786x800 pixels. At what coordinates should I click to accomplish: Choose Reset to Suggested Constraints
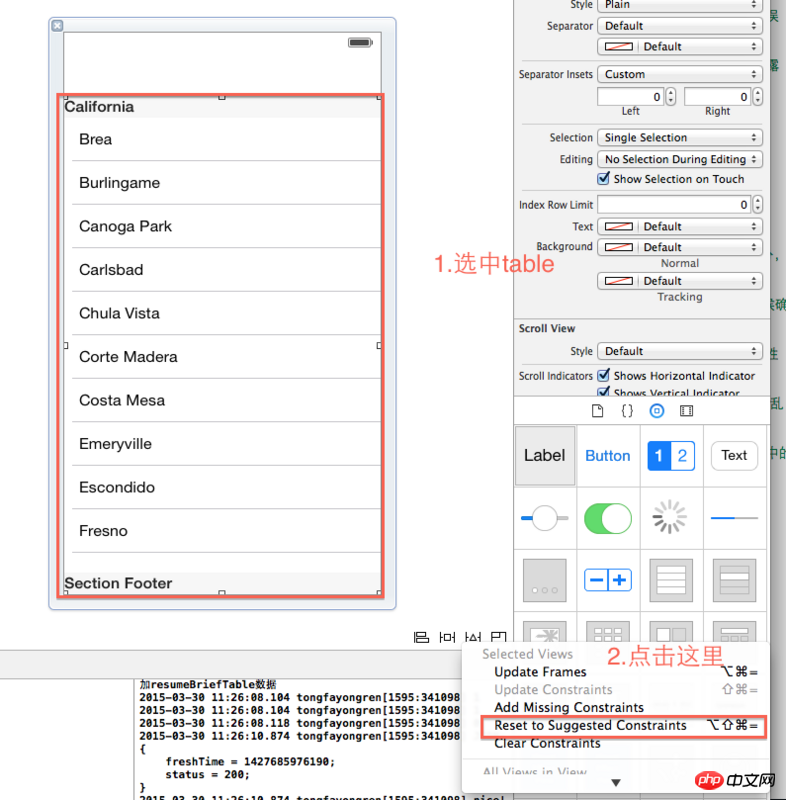(590, 725)
